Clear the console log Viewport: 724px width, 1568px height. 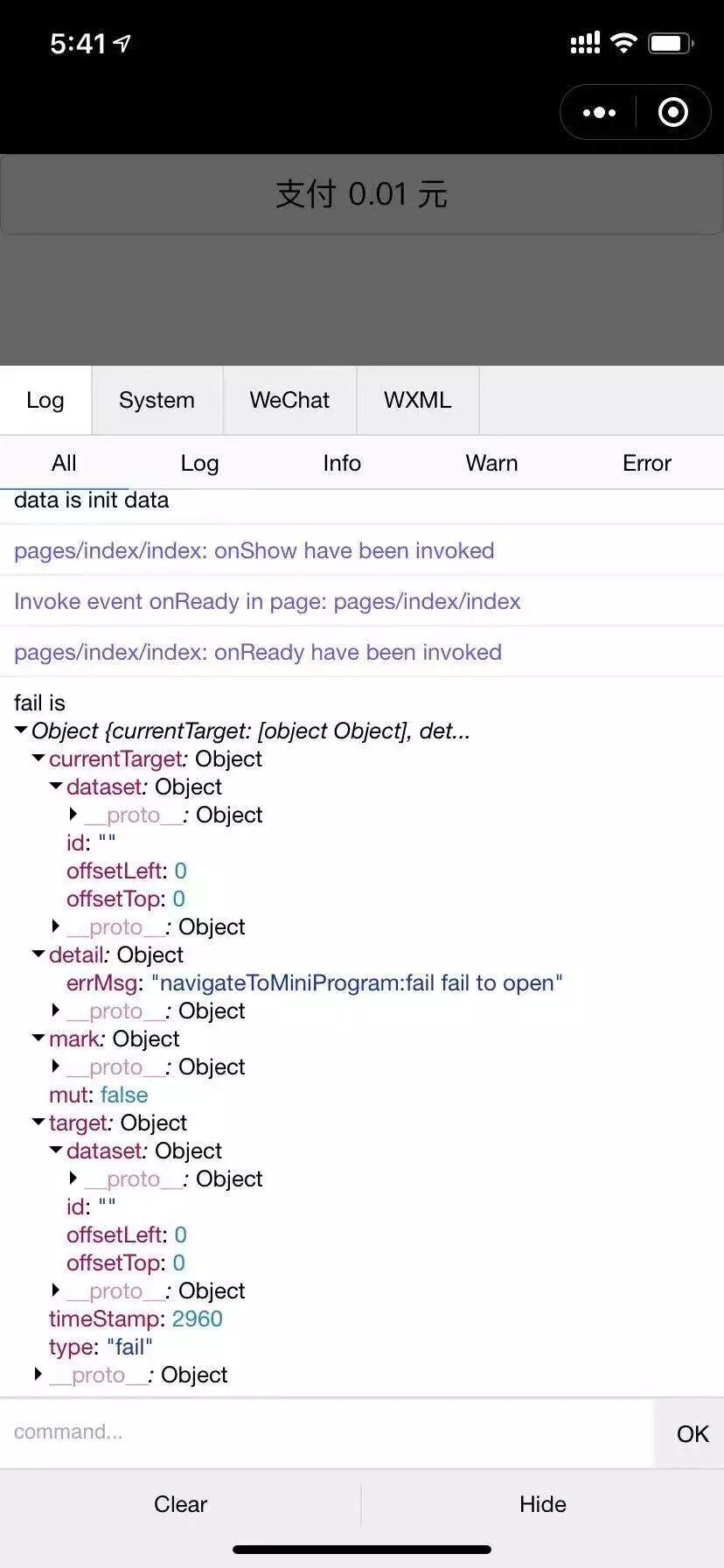[x=180, y=1504]
